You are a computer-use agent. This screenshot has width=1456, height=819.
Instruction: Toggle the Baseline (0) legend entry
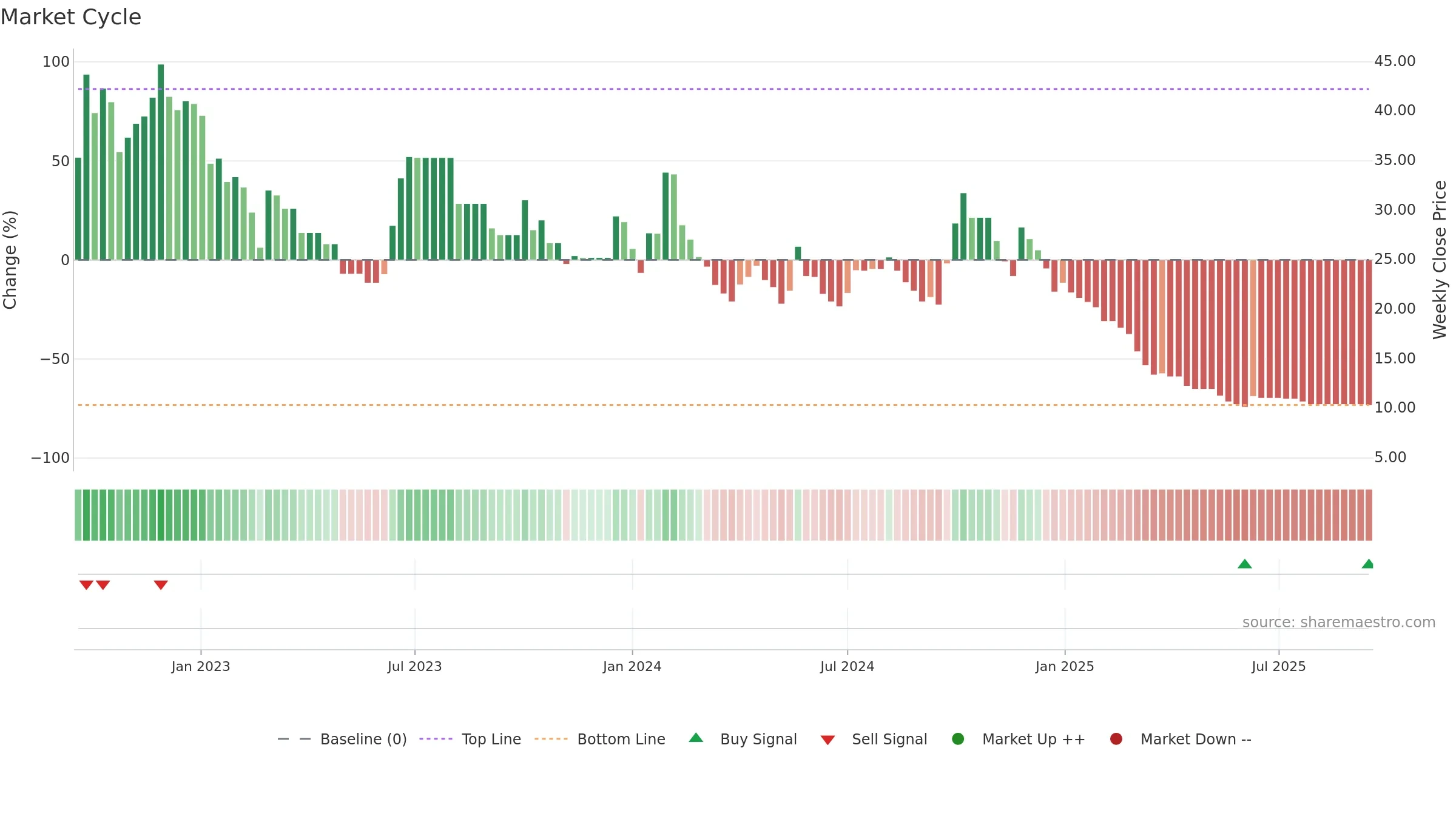pos(342,739)
